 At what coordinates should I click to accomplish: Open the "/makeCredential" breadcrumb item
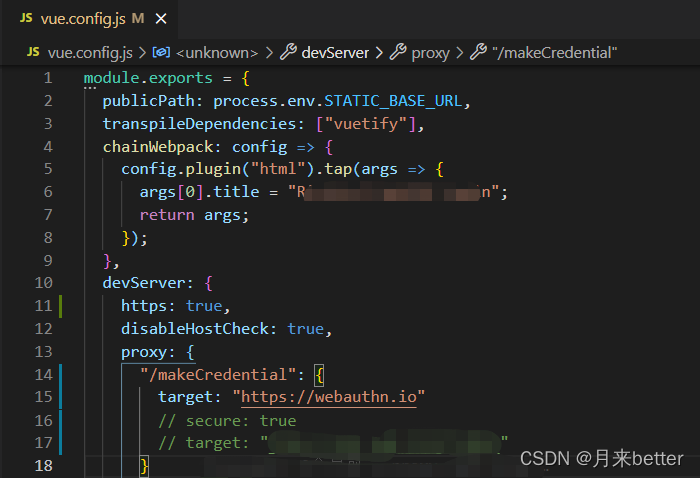click(554, 53)
